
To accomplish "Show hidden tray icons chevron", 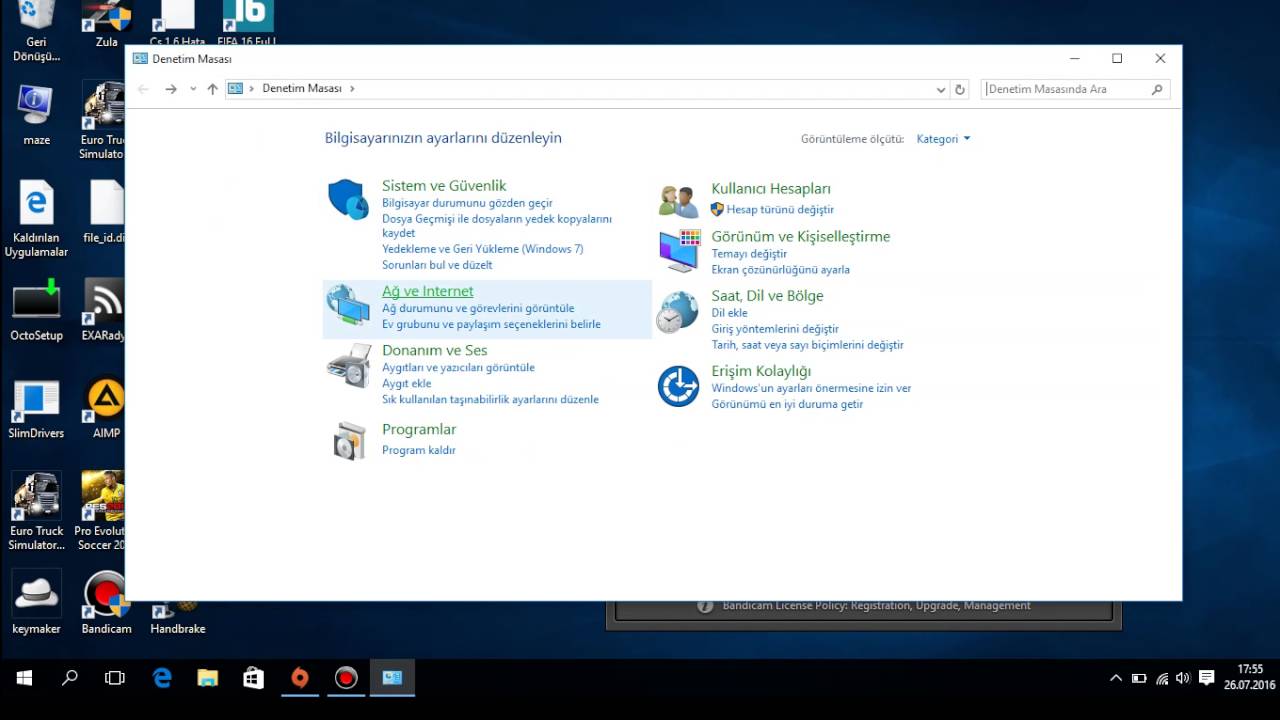I will click(x=1116, y=678).
